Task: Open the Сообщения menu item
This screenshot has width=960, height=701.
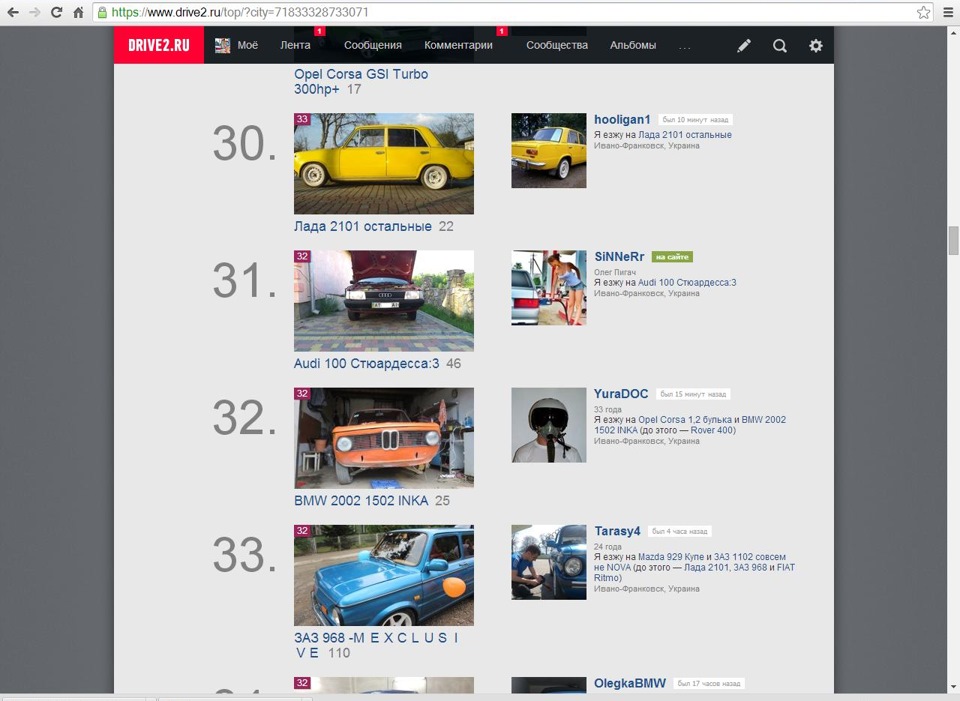Action: (373, 45)
